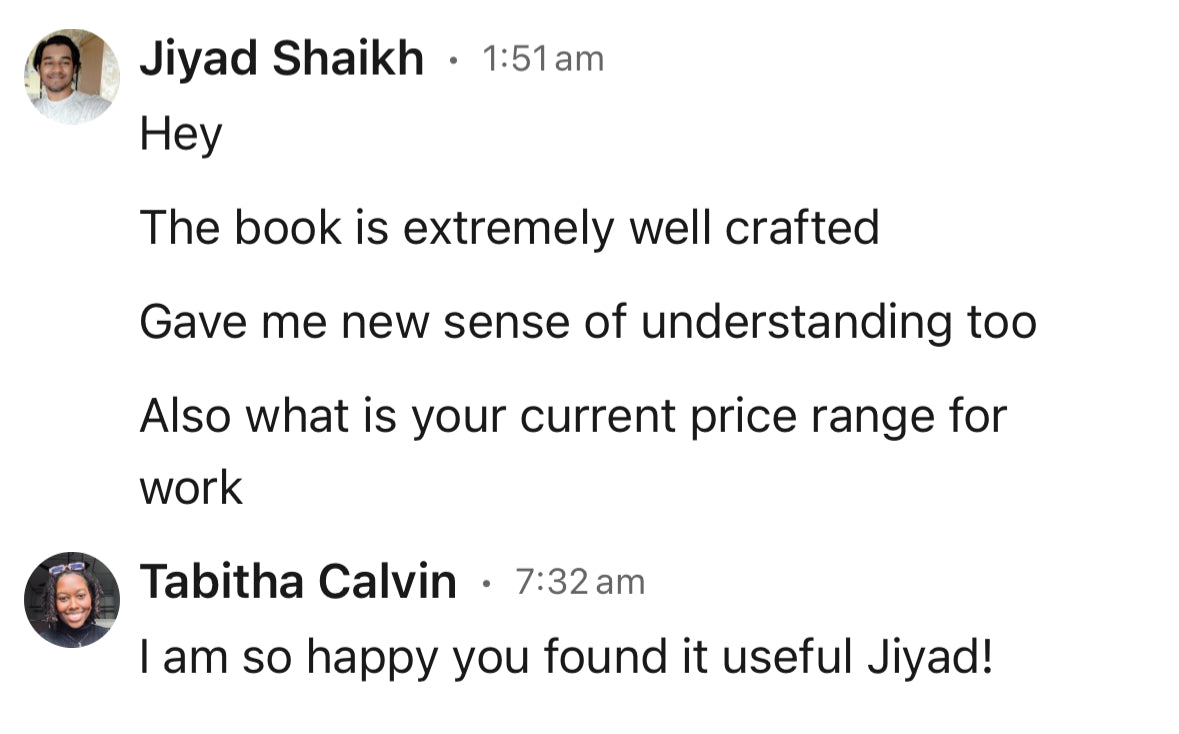Click the Tabitha Calvin sender name
The width and height of the screenshot is (1179, 734).
[297, 581]
